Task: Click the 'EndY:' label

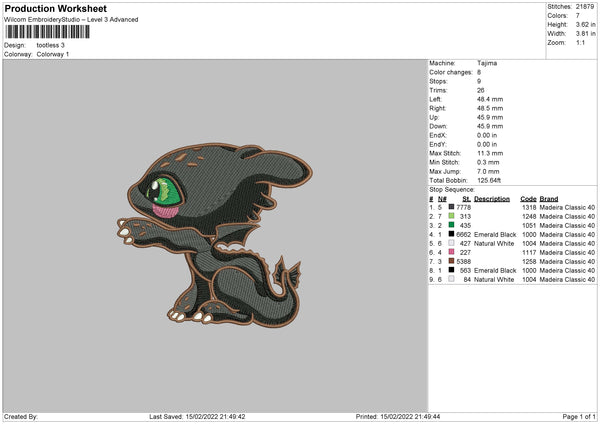Action: [x=438, y=144]
